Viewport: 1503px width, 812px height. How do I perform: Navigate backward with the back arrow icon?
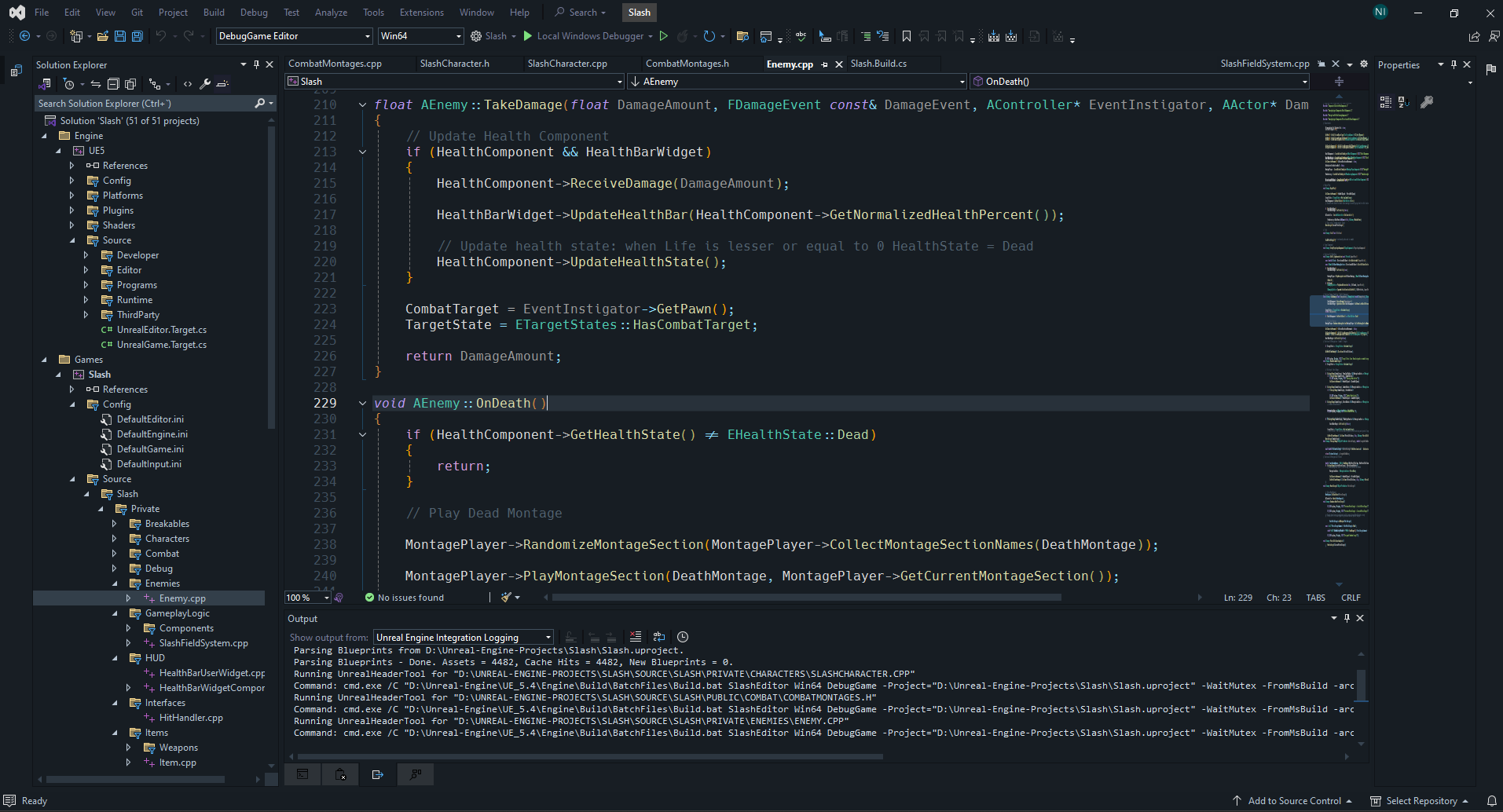click(25, 36)
